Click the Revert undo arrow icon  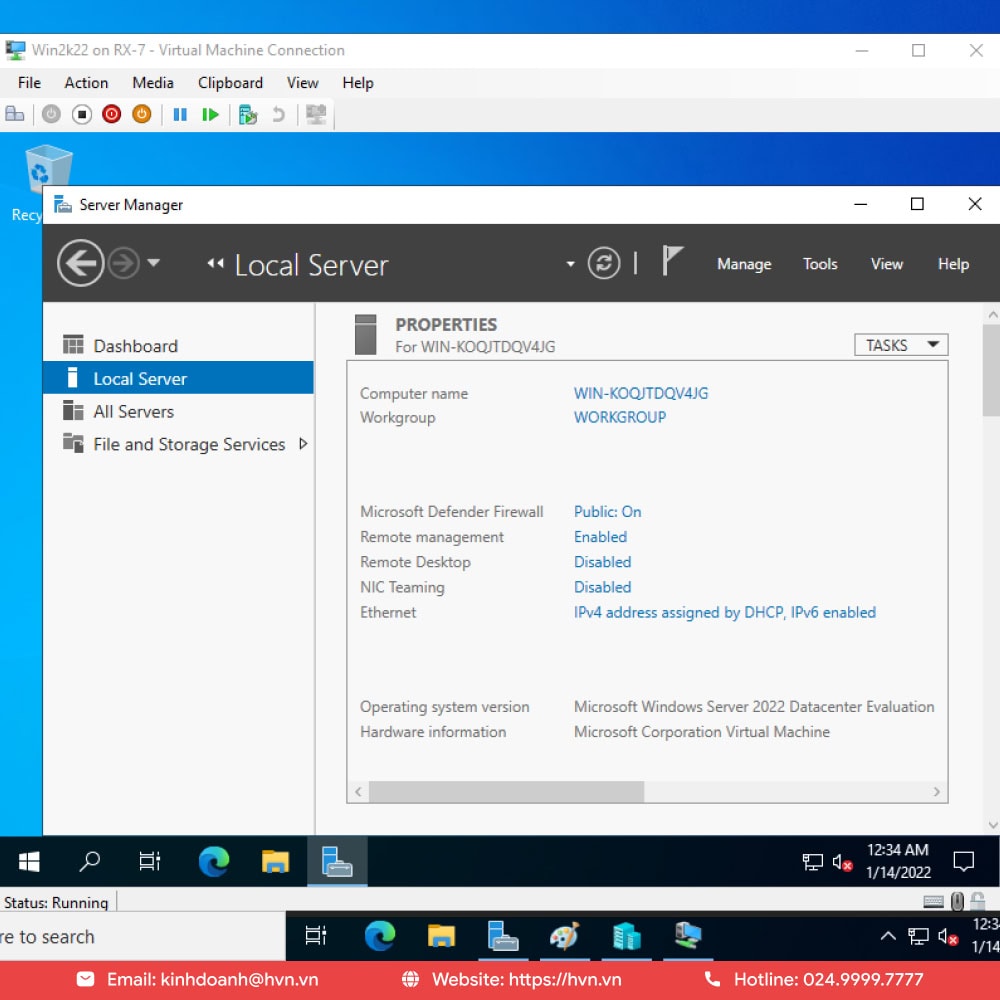278,115
